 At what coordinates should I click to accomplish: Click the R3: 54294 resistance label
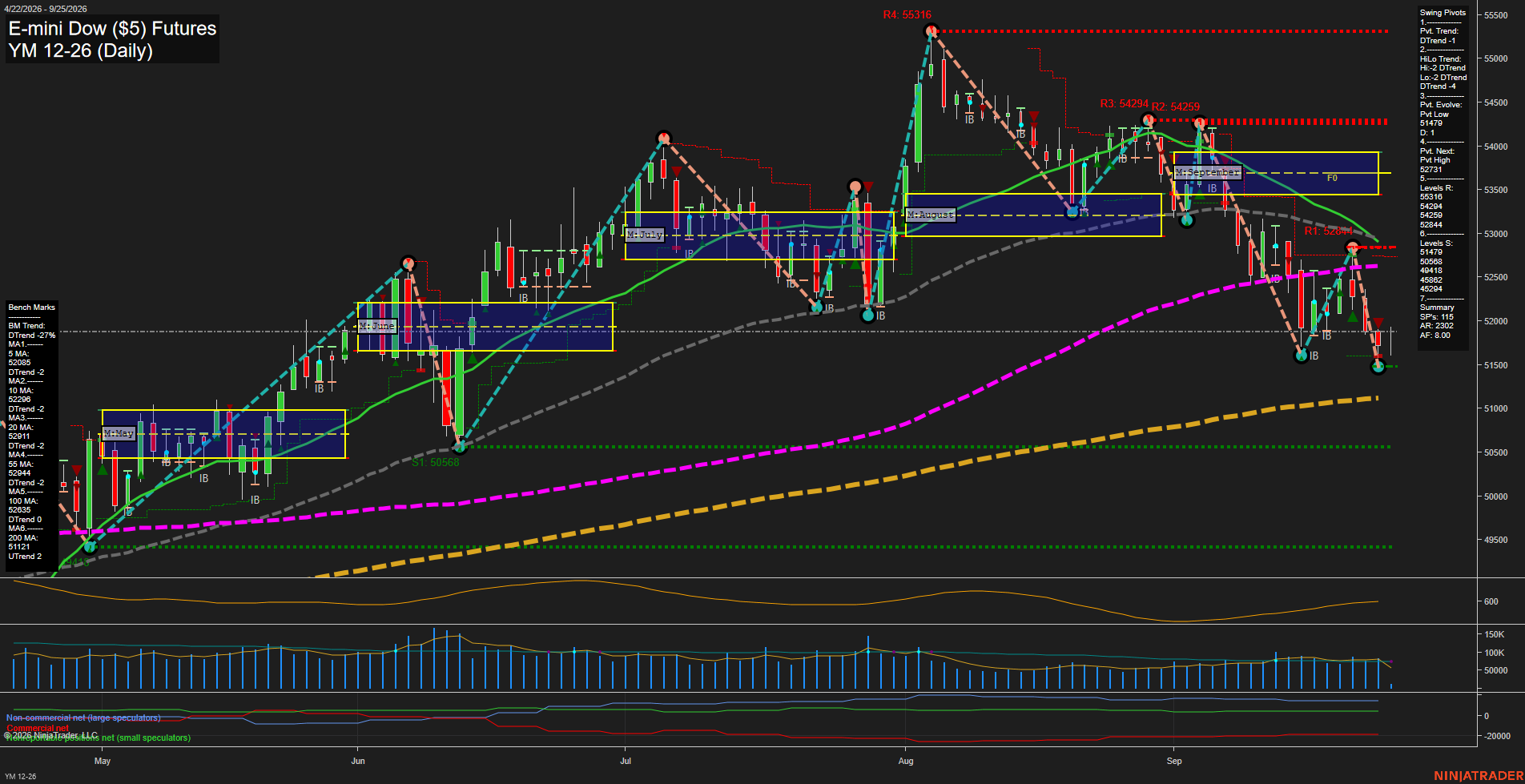1124,104
